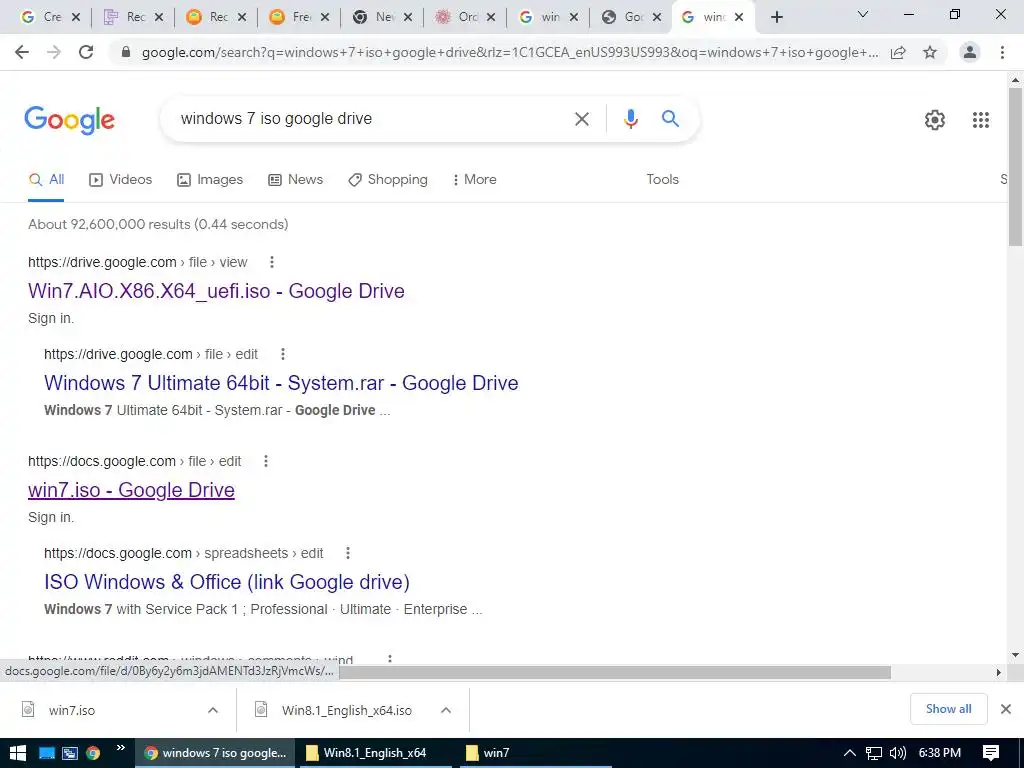
Task: Open ISO Windows & Office result link
Action: (227, 582)
